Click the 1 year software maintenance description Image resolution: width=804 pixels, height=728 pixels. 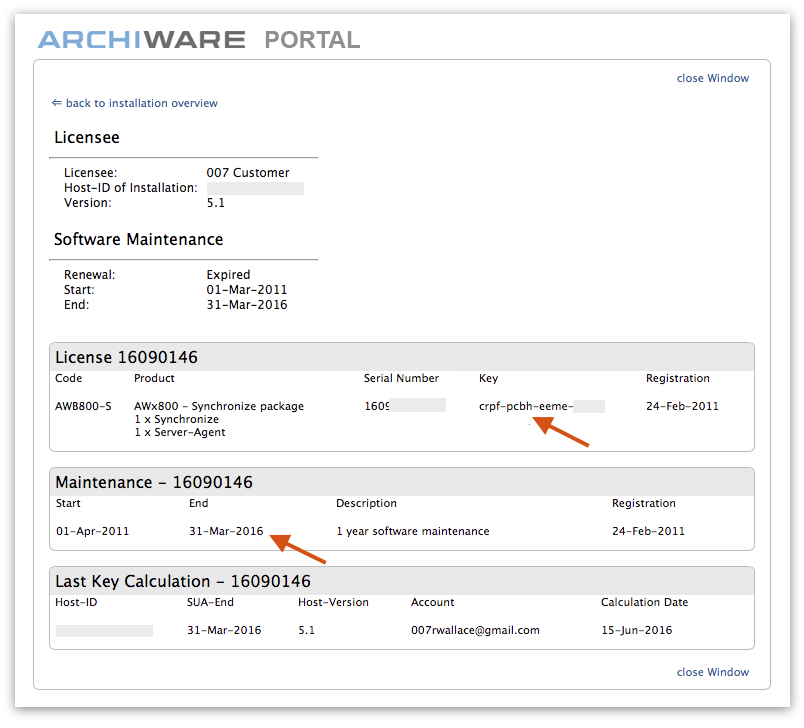pyautogui.click(x=412, y=531)
